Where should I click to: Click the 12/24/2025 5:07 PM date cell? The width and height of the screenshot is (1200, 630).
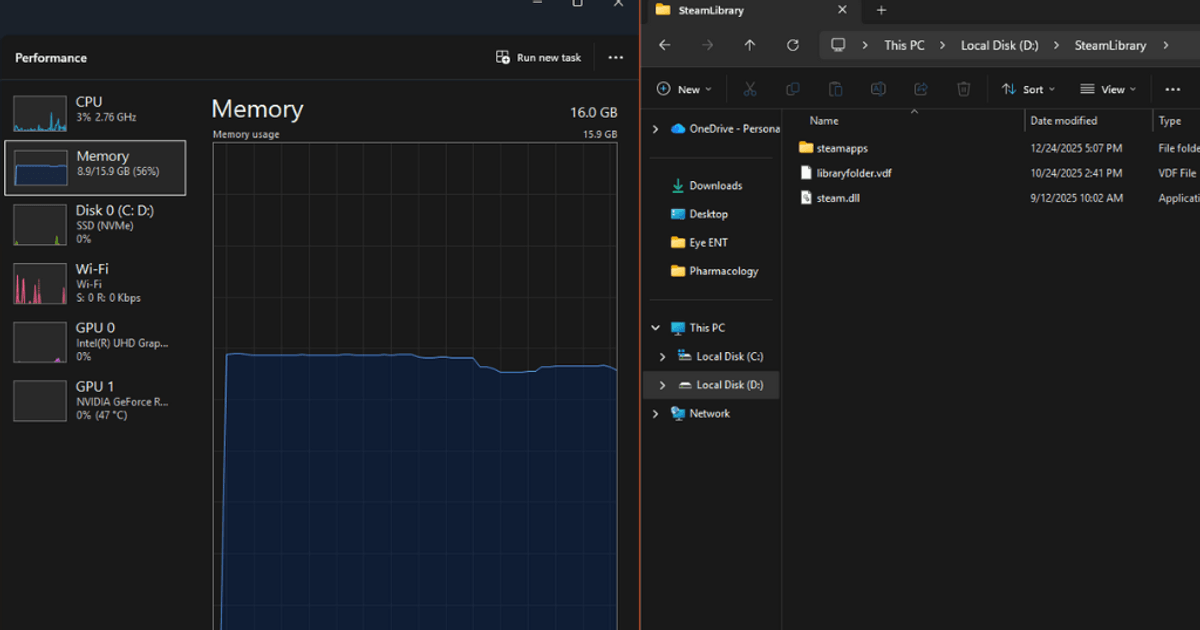(x=1076, y=148)
